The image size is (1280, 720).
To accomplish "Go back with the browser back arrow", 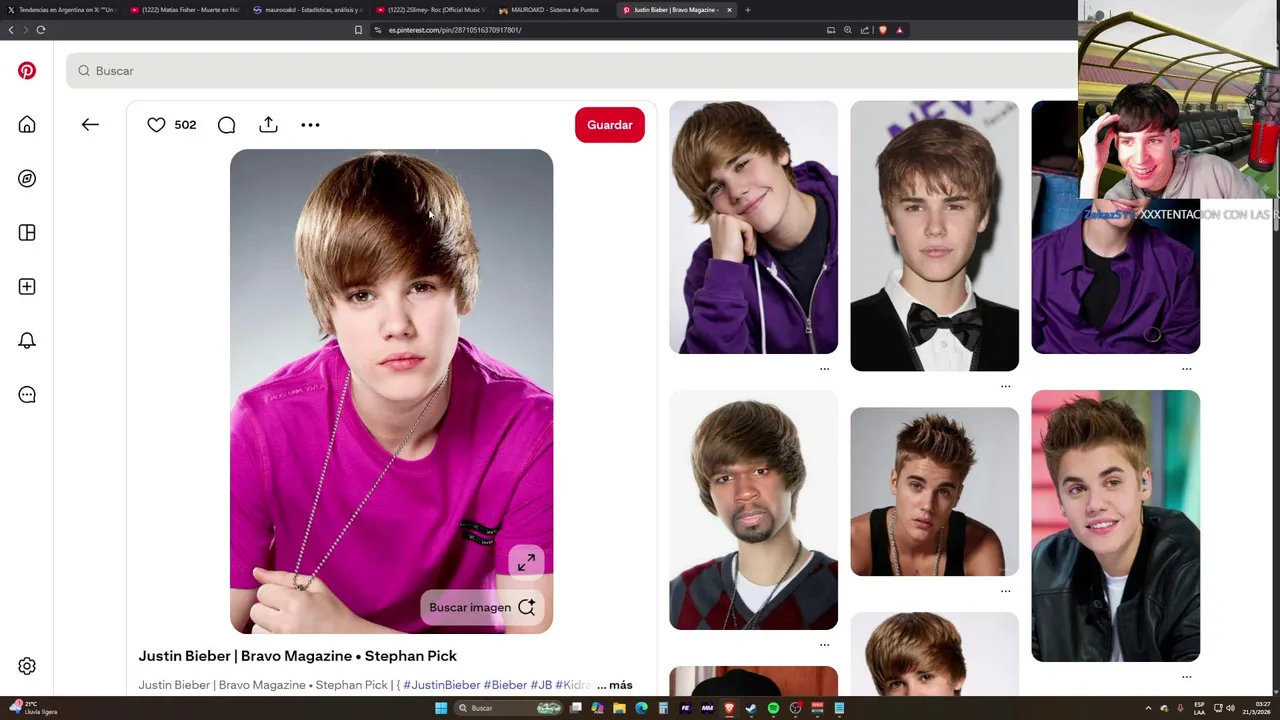I will click(11, 30).
